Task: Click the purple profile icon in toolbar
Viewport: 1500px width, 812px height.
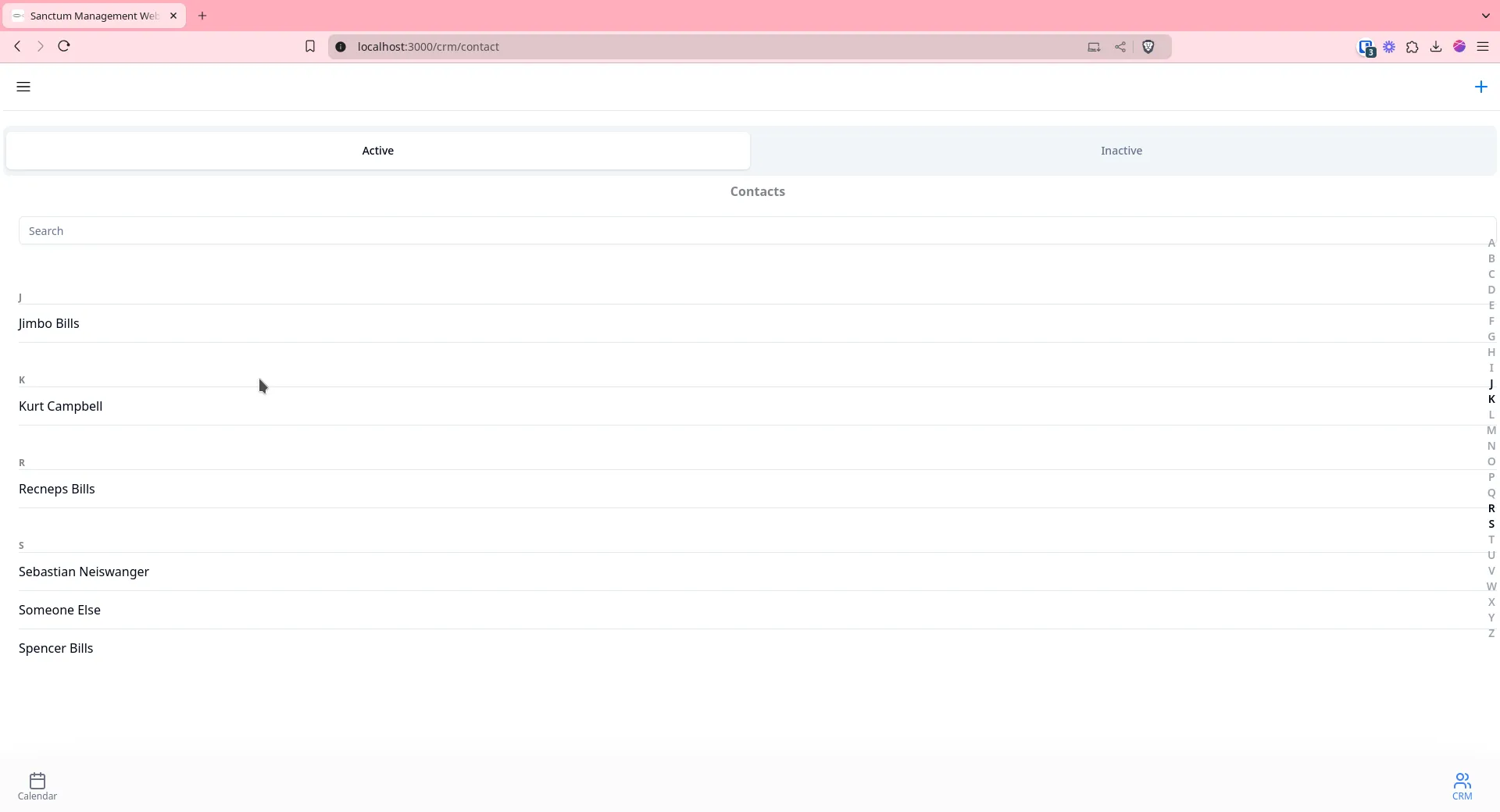Action: [x=1459, y=47]
